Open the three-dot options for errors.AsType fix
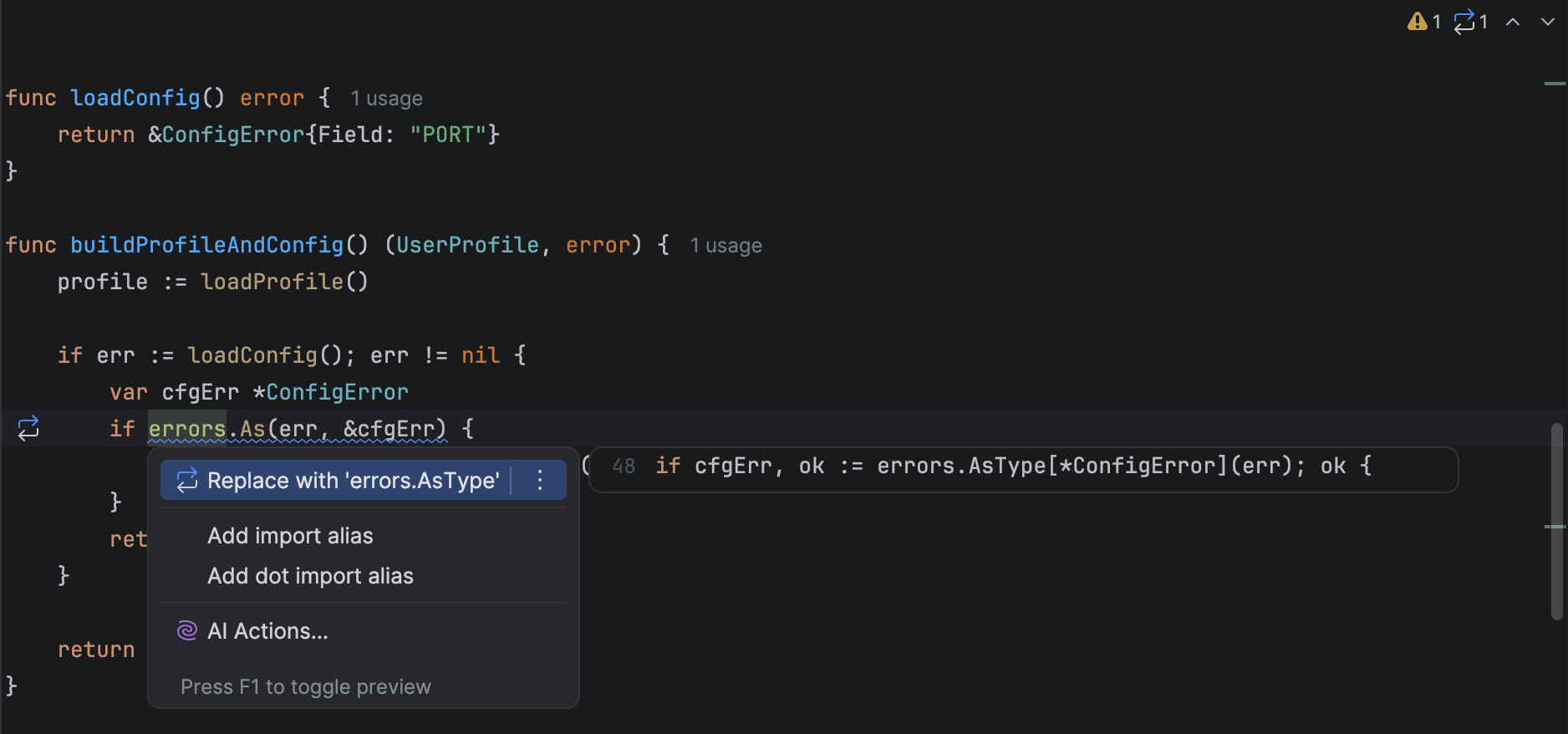 coord(540,480)
